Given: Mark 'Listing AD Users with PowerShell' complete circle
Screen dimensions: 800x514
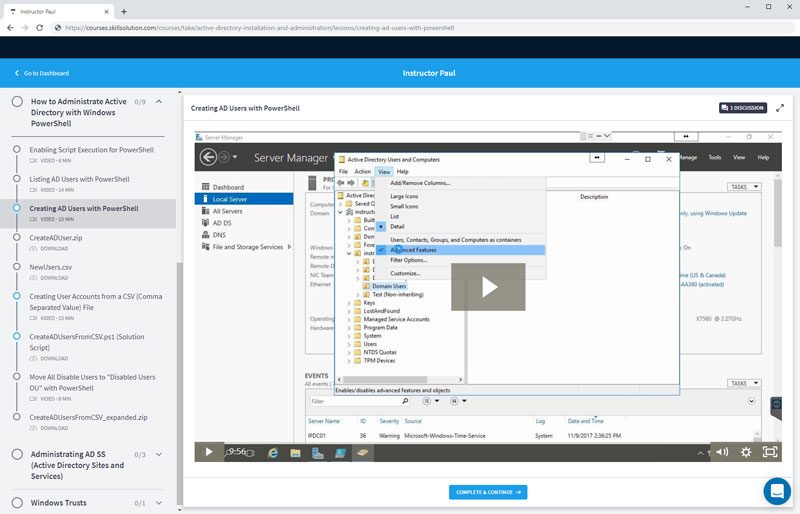Looking at the screenshot, I should [16, 179].
